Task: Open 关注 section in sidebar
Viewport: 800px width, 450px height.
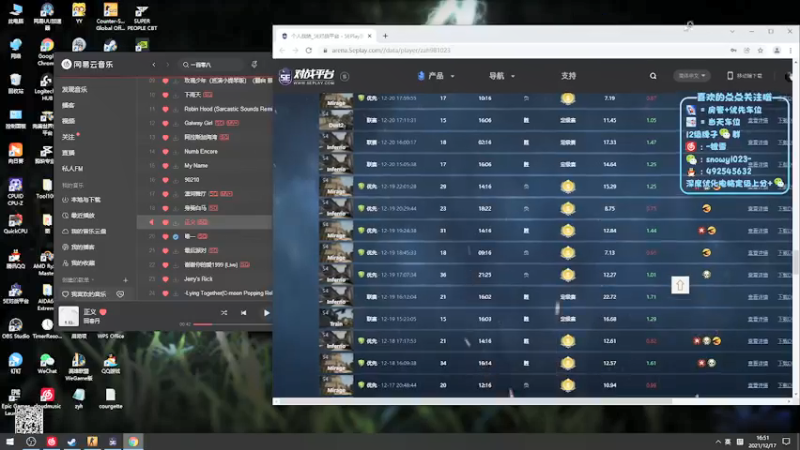Action: coord(68,137)
